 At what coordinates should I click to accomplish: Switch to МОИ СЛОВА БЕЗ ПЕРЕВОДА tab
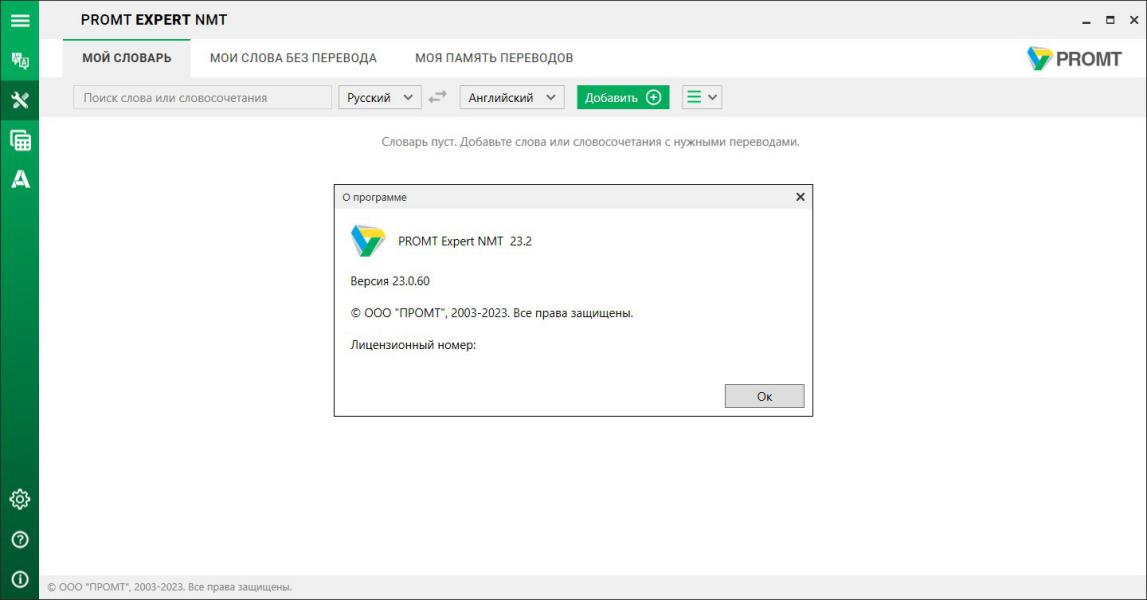(293, 58)
